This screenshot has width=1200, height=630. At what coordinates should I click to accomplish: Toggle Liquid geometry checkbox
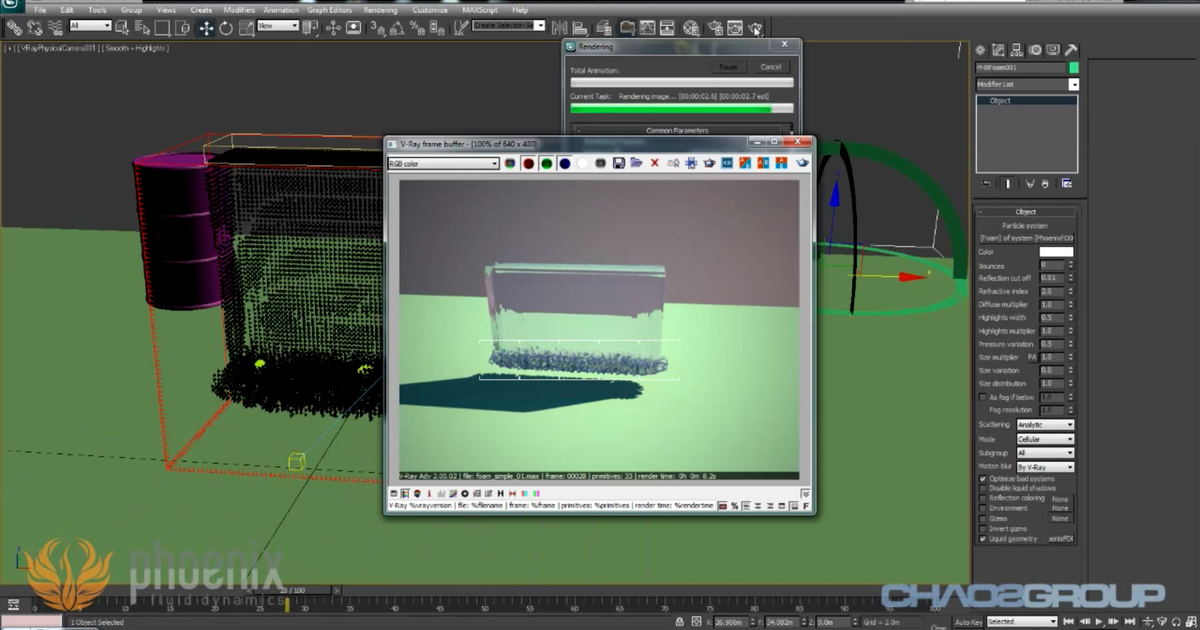pos(982,539)
